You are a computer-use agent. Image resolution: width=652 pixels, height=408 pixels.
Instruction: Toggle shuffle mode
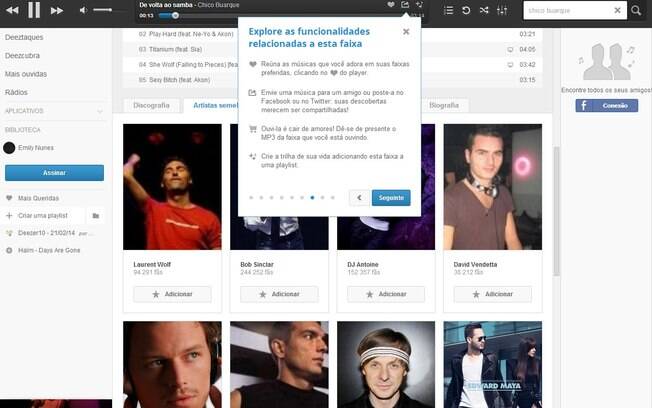point(484,10)
